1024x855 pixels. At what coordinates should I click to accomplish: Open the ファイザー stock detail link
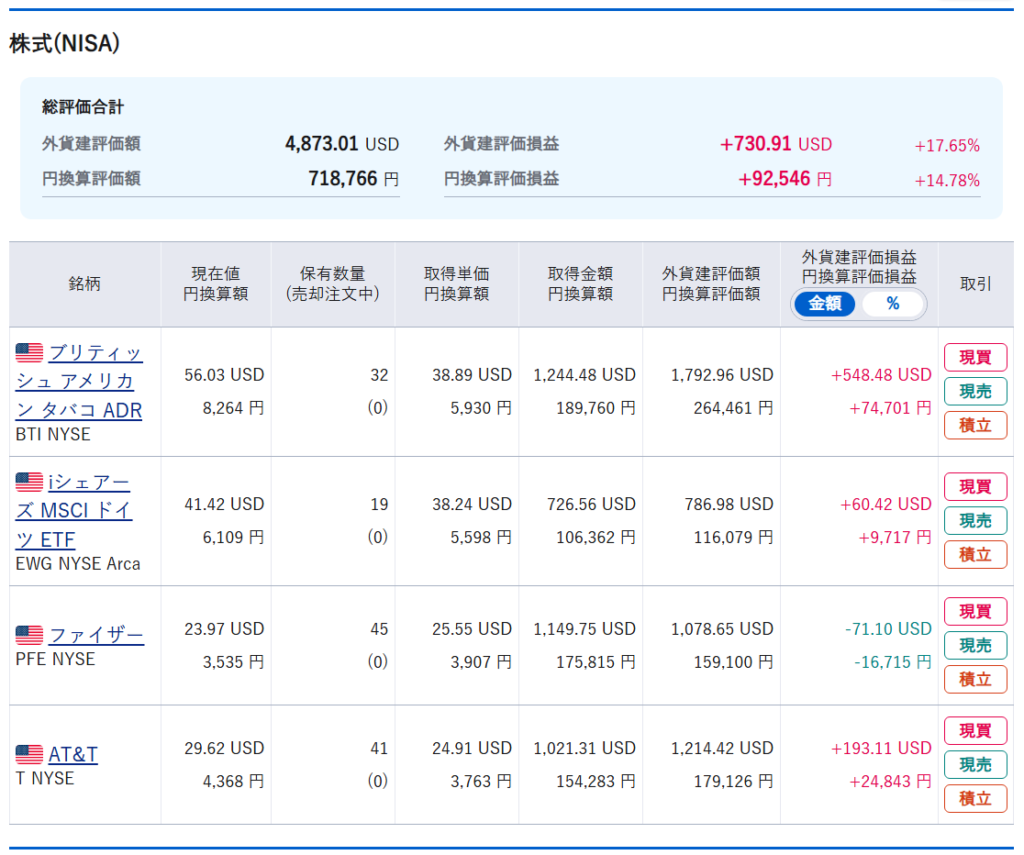[96, 635]
